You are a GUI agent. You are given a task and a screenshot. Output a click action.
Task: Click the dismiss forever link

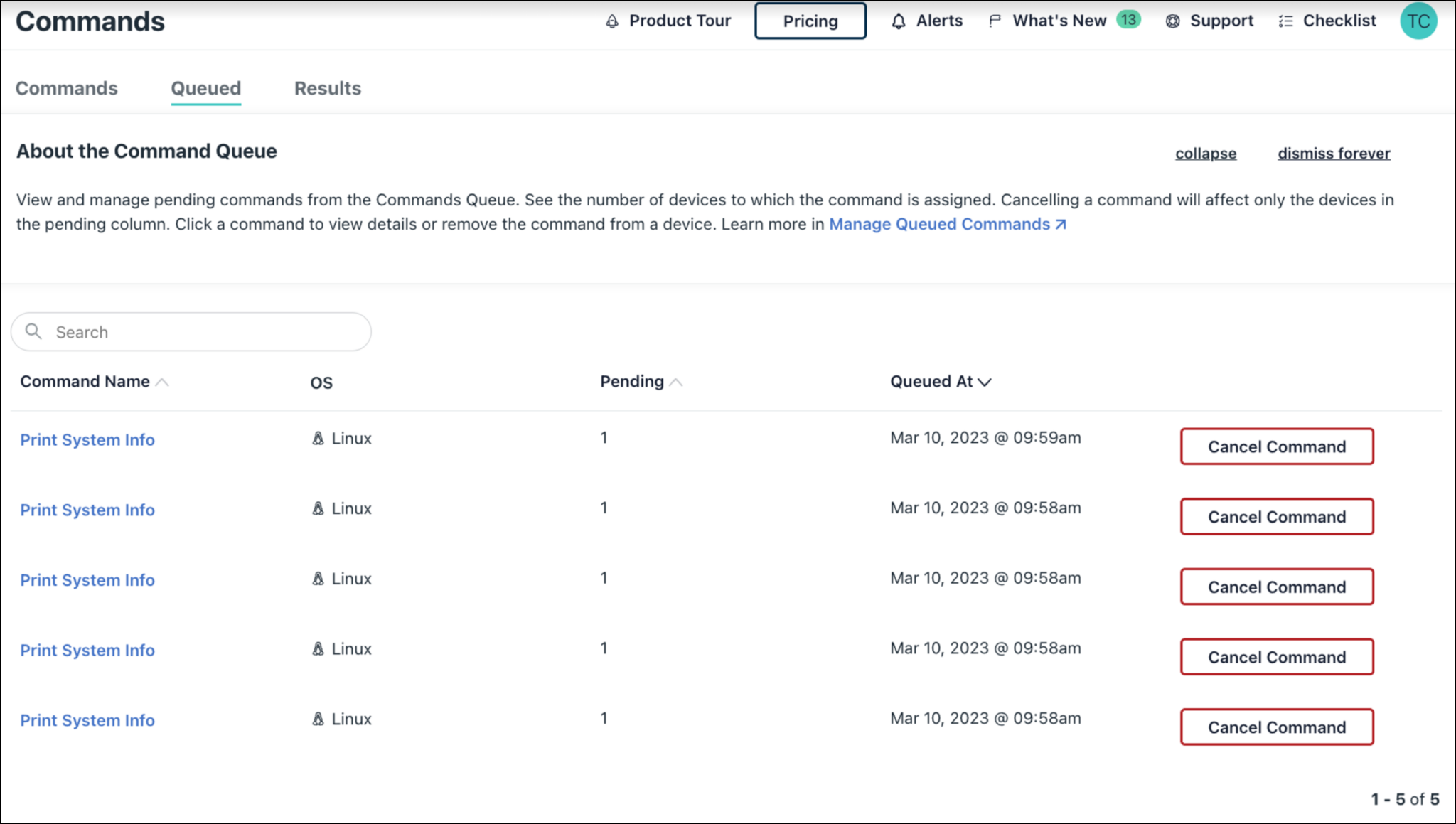click(1334, 154)
